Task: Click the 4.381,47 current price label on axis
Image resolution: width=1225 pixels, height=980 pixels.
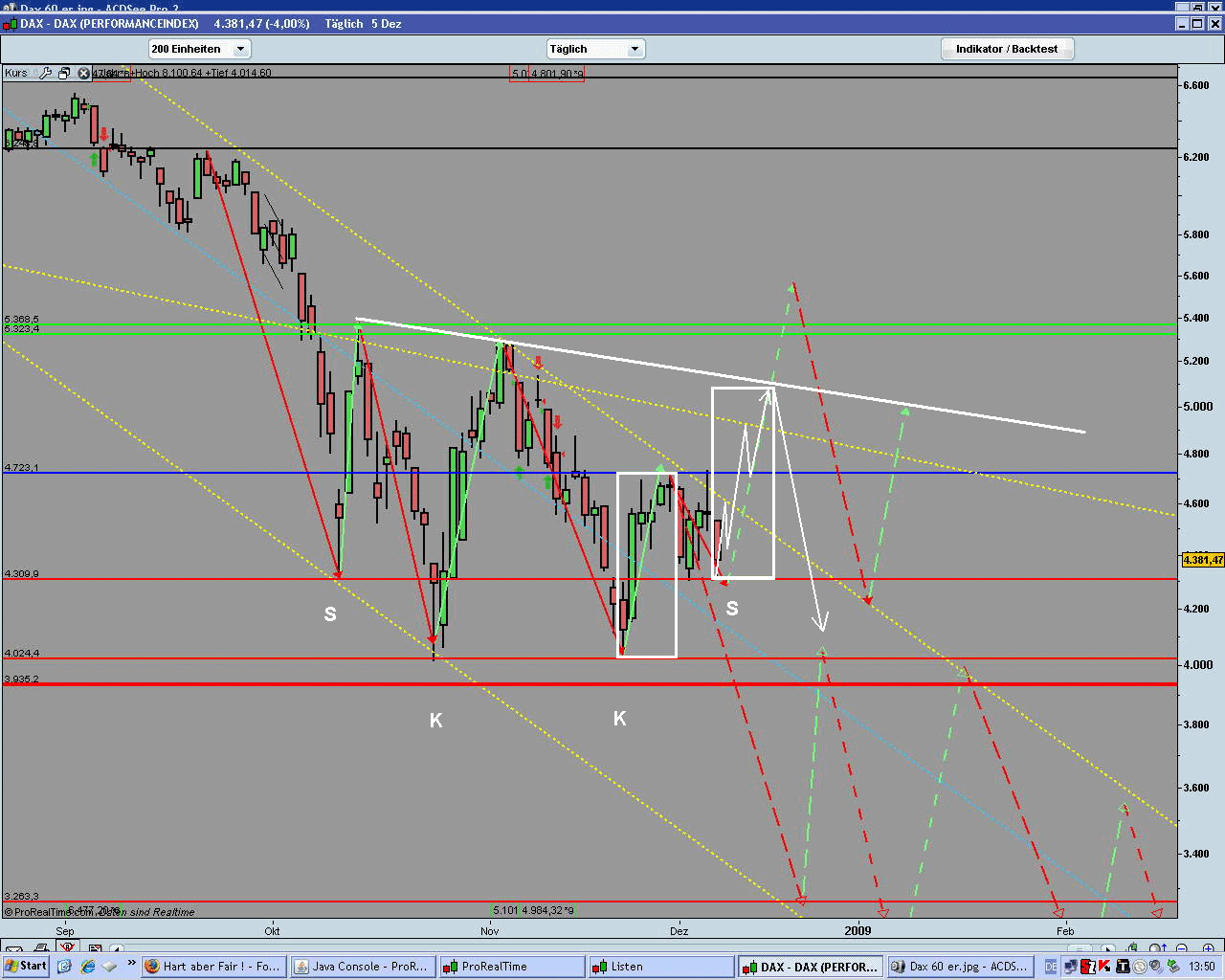Action: [x=1203, y=560]
